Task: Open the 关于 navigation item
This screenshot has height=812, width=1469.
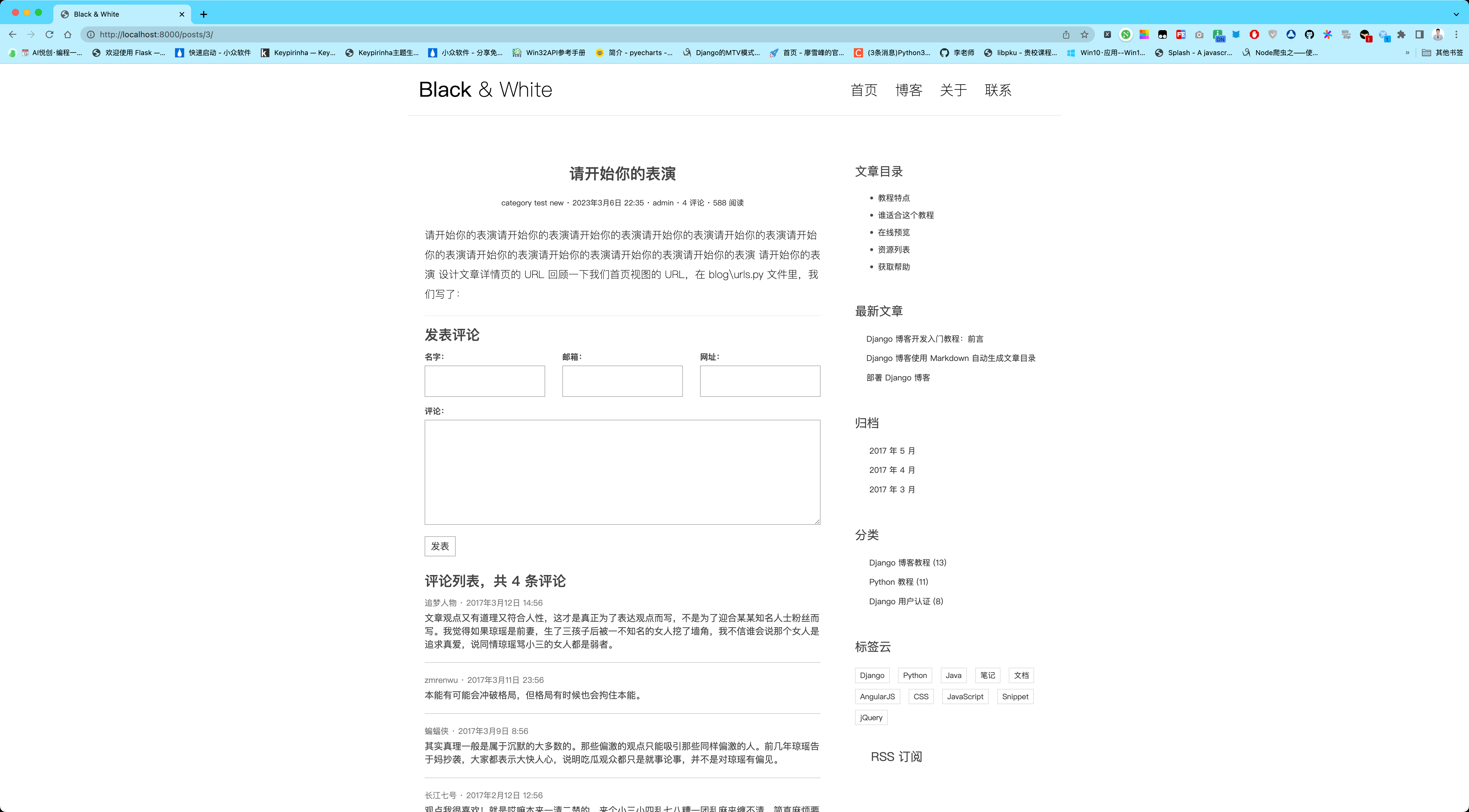Action: [x=953, y=90]
